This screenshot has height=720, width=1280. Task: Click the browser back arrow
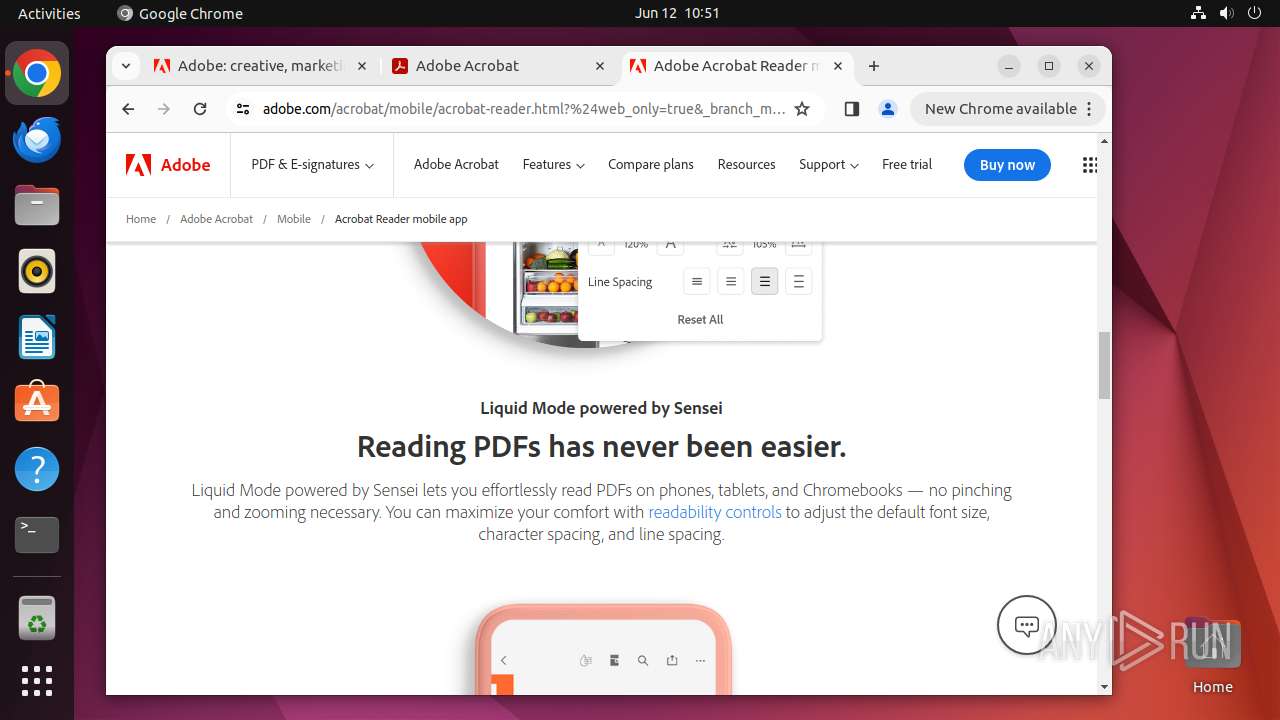(128, 109)
